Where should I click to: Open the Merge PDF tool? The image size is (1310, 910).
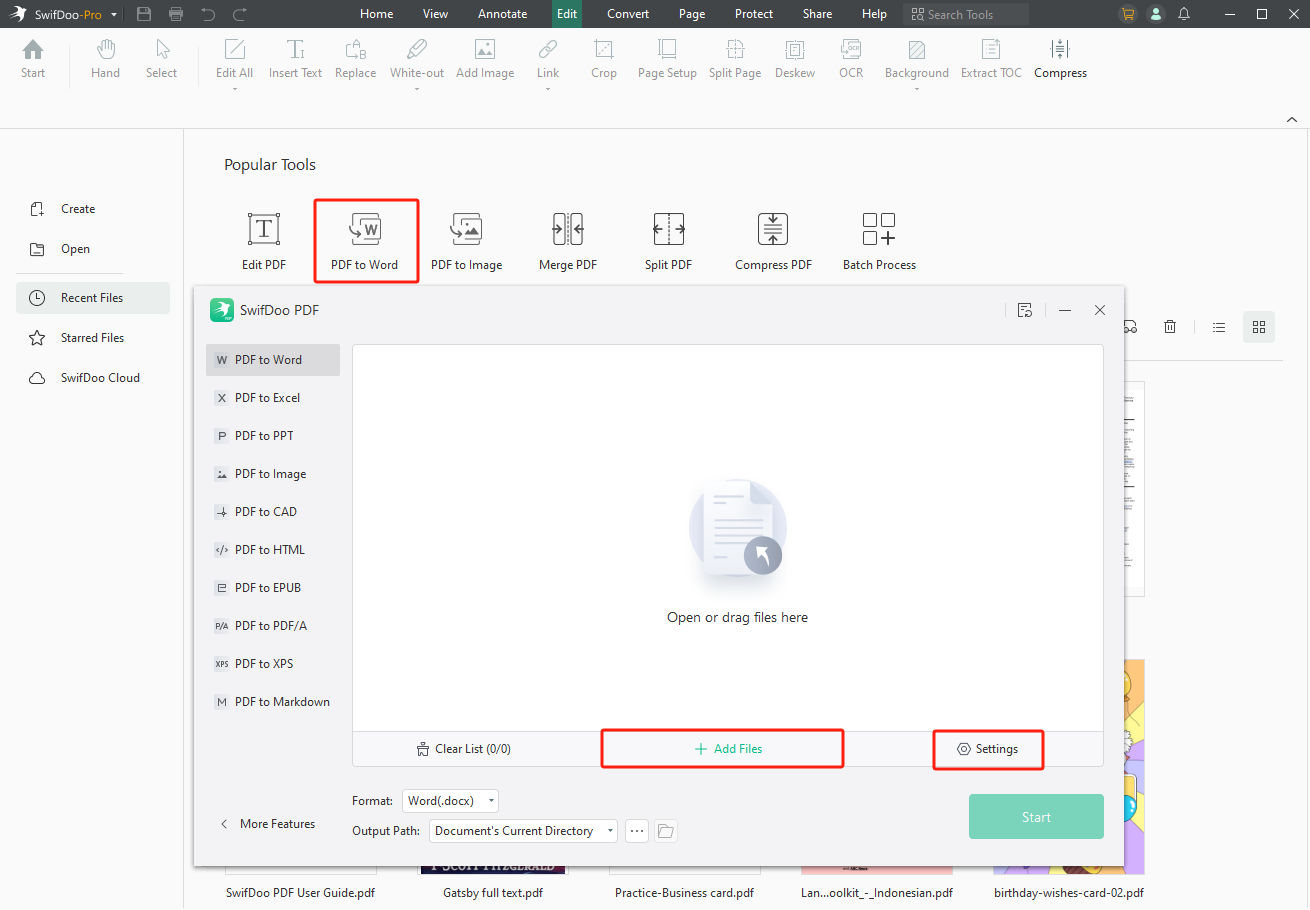568,242
